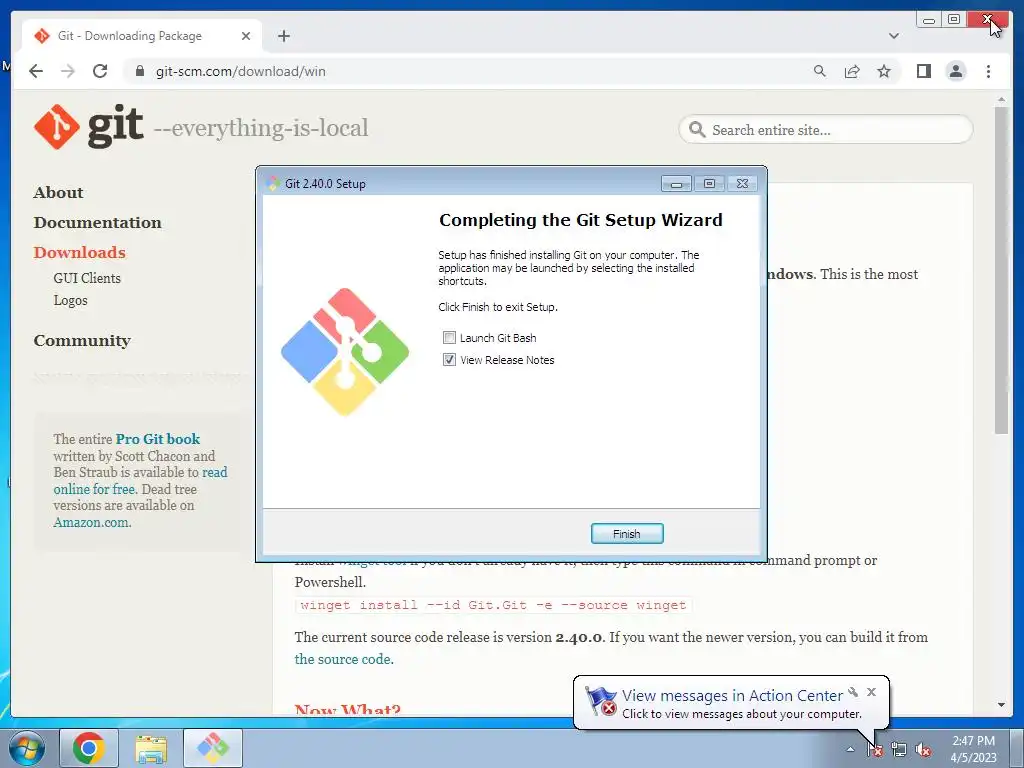
Task: Close the Git 2.40.0 Setup dialog
Action: [743, 184]
